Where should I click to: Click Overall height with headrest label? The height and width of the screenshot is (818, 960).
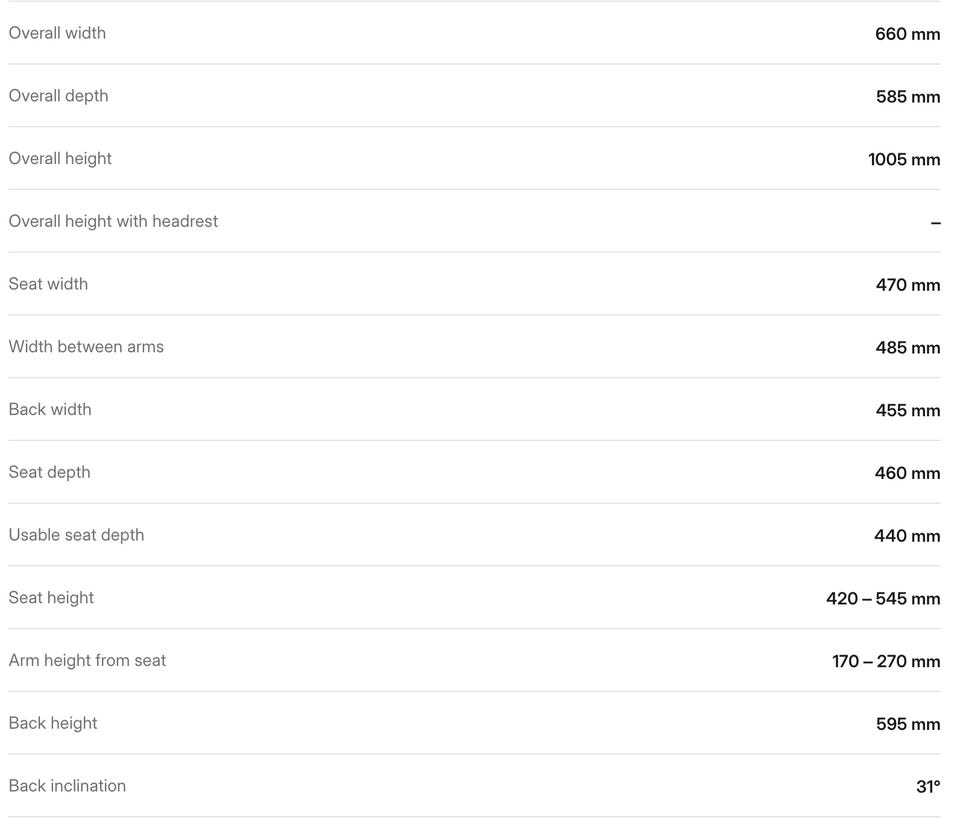pyautogui.click(x=113, y=221)
